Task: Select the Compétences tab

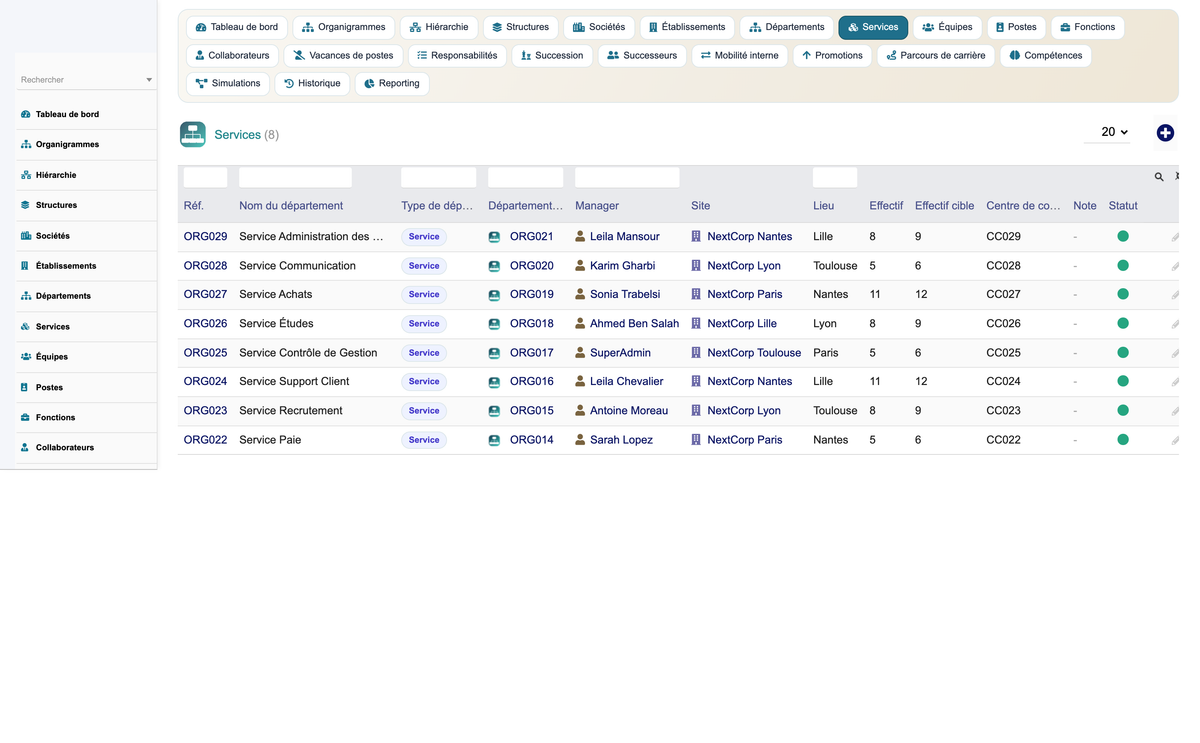Action: pyautogui.click(x=1045, y=55)
